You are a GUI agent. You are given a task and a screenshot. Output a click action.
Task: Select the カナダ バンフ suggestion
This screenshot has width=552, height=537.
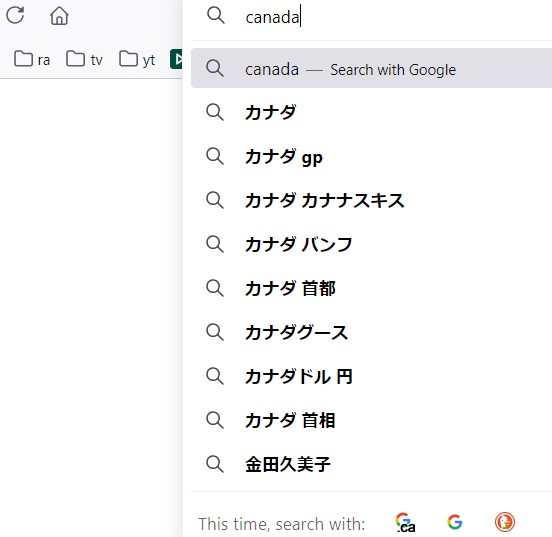click(371, 244)
